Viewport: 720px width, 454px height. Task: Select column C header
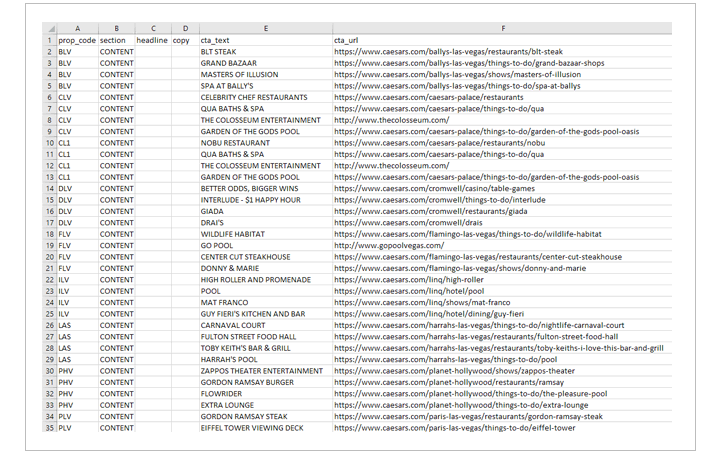[x=152, y=28]
